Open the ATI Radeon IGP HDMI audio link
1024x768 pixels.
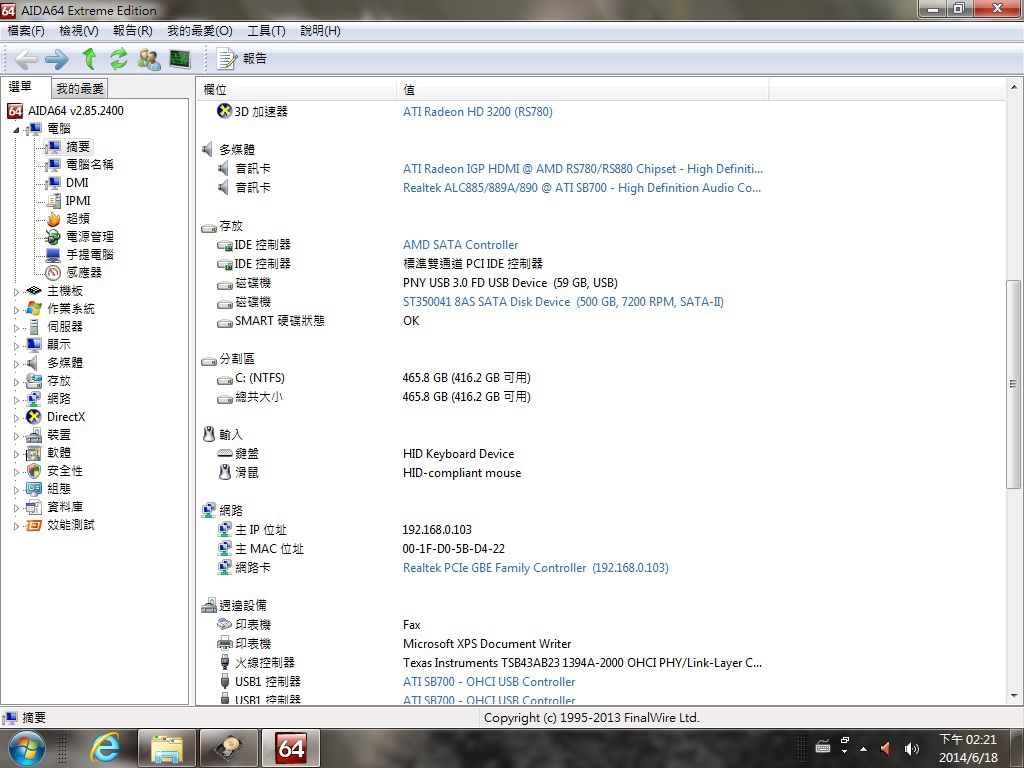583,168
